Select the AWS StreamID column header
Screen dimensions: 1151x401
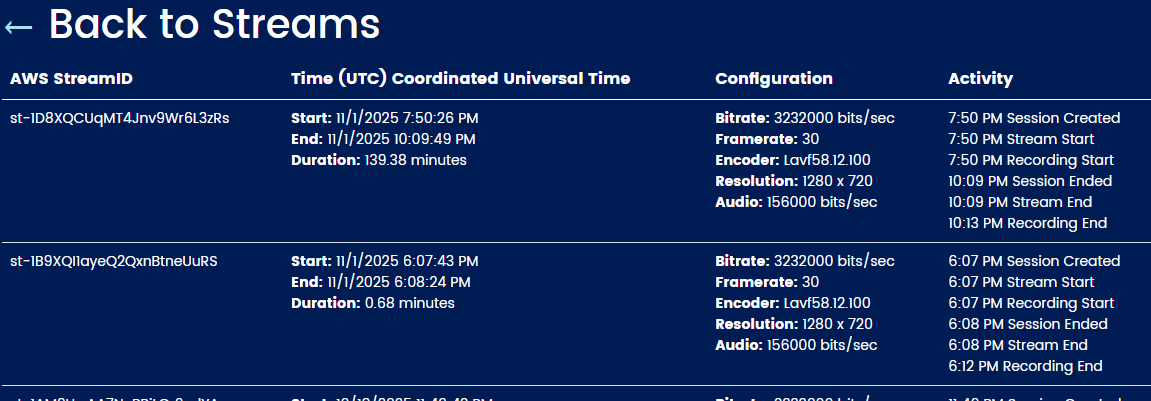71,79
